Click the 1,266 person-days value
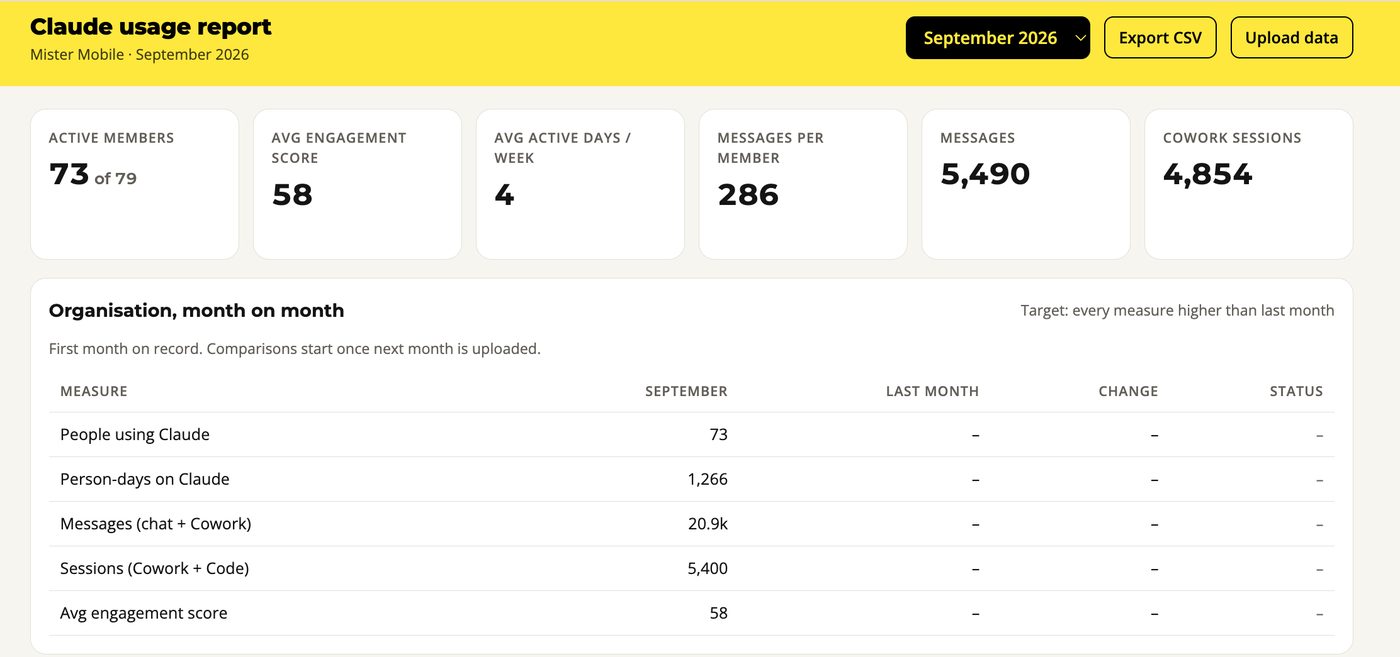The height and width of the screenshot is (657, 1400). 707,479
